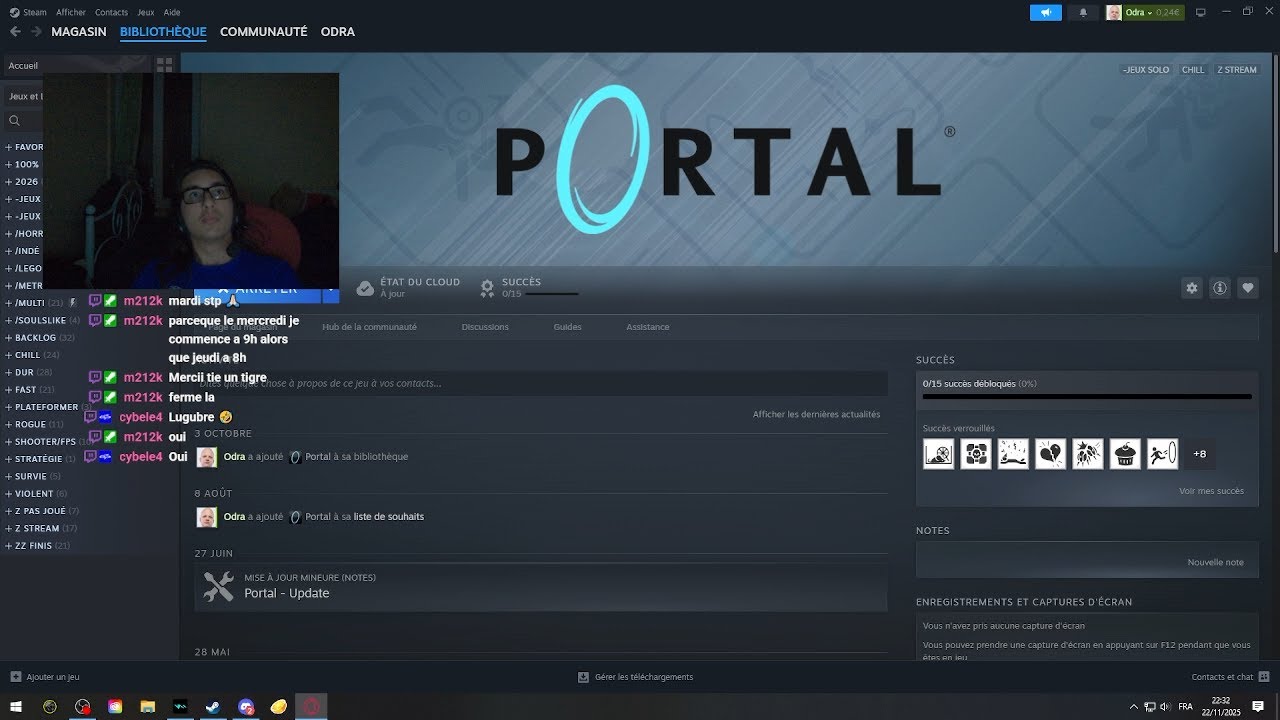Click the activity status input field

point(541,383)
